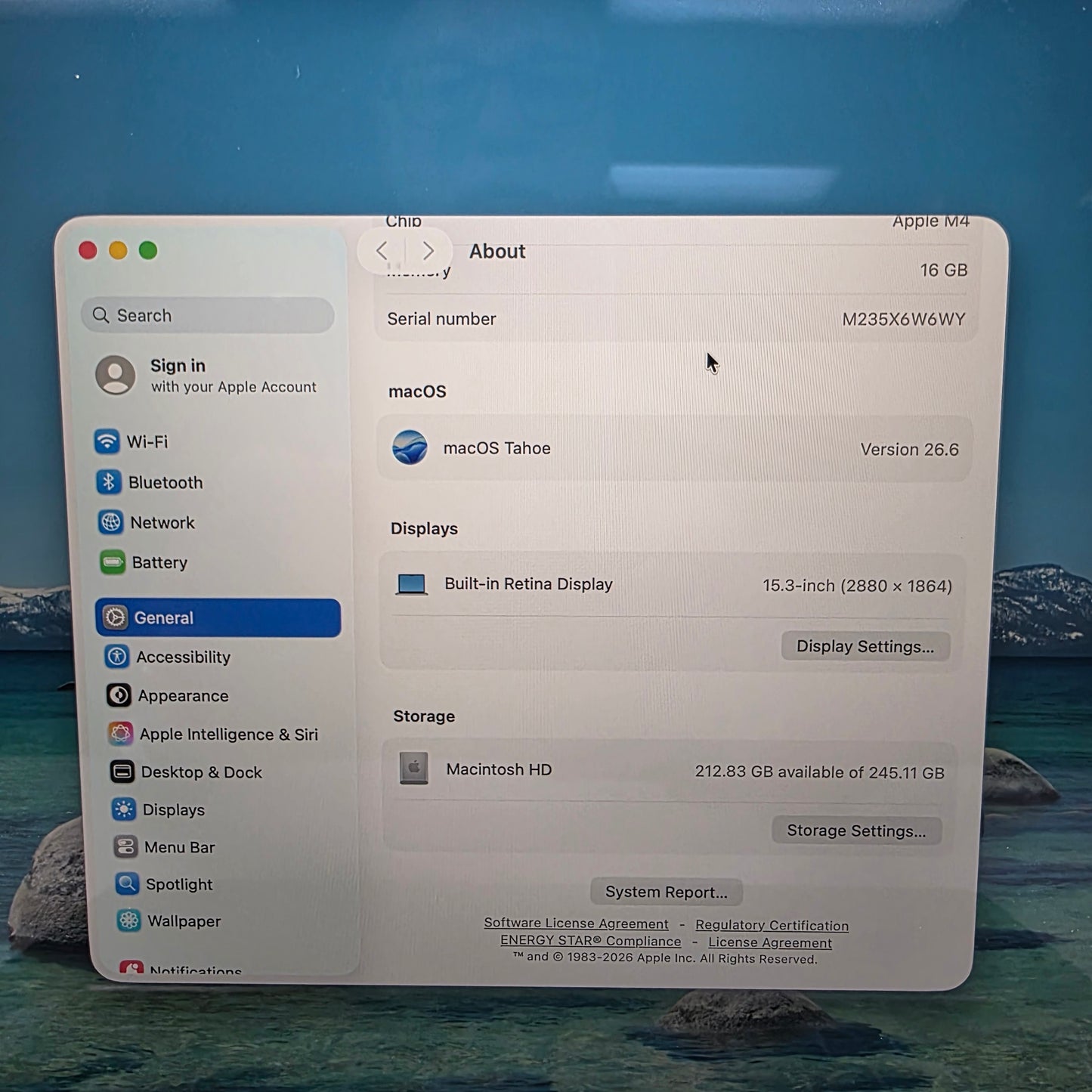This screenshot has height=1092, width=1092.
Task: Click the laptop icon beside Built-in Retina Display
Action: pyautogui.click(x=412, y=584)
